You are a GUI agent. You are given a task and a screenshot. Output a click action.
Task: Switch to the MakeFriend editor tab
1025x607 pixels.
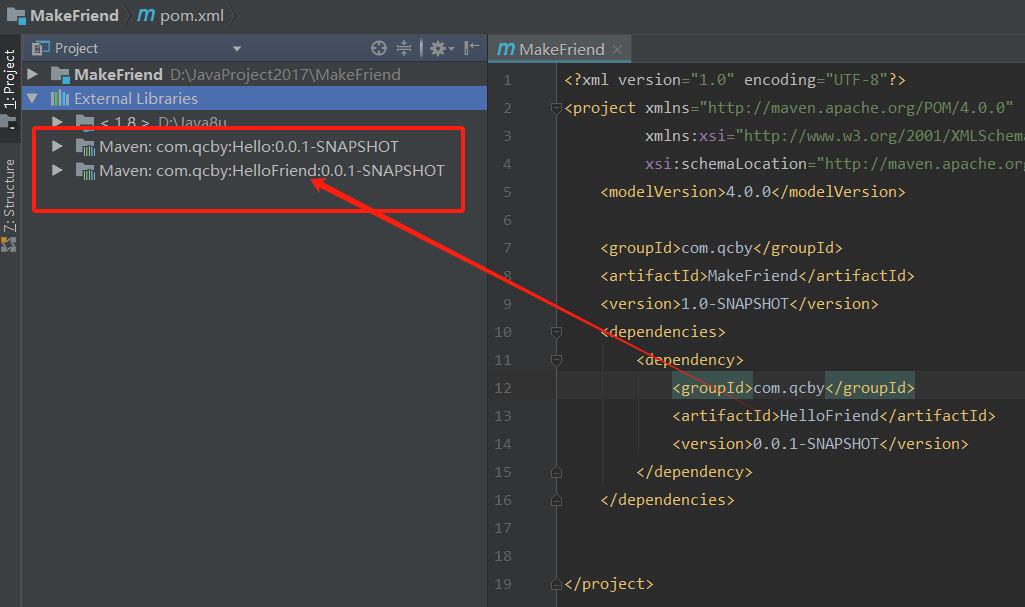[x=562, y=49]
